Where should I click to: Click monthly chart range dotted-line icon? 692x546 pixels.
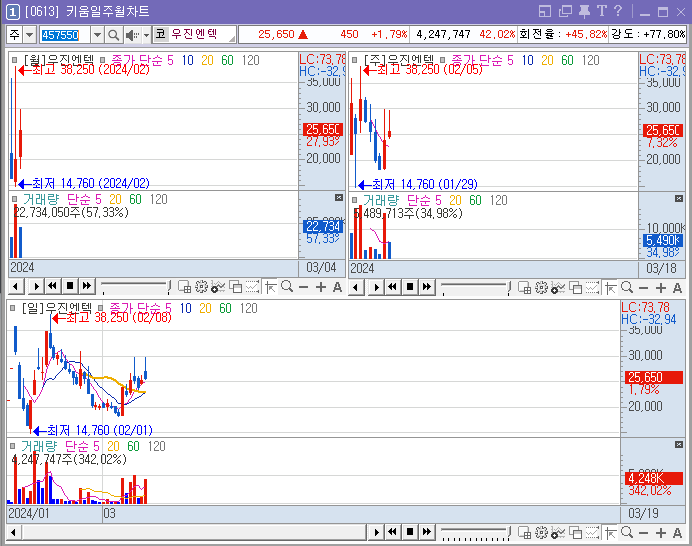click(x=252, y=287)
